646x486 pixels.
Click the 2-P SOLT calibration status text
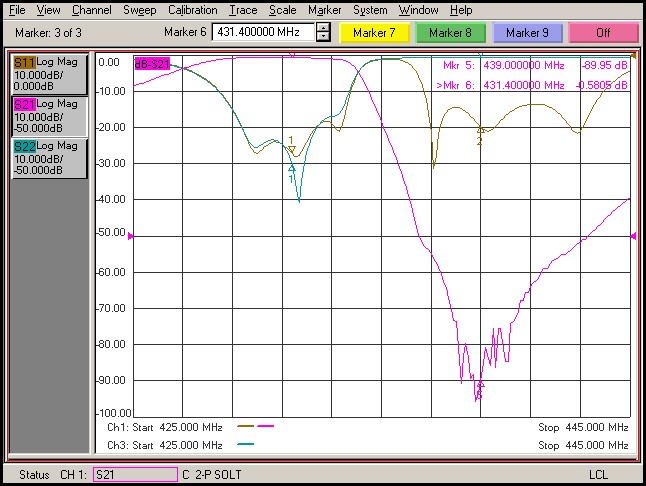pyautogui.click(x=218, y=474)
